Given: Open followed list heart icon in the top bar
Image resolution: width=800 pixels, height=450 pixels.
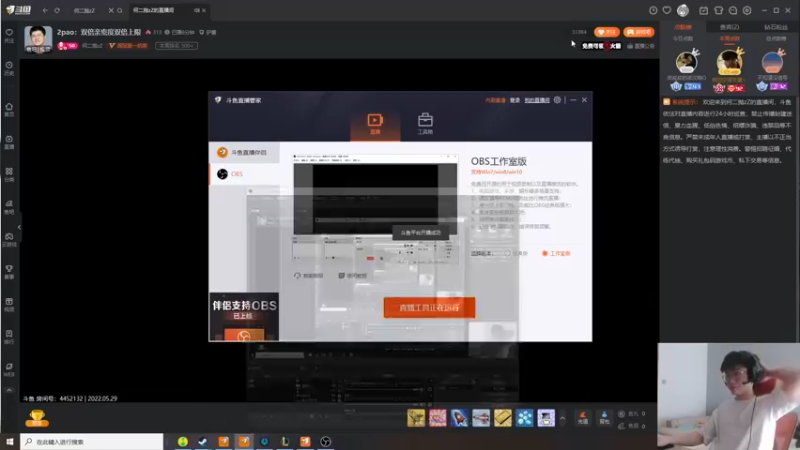Looking at the screenshot, I should coord(667,10).
